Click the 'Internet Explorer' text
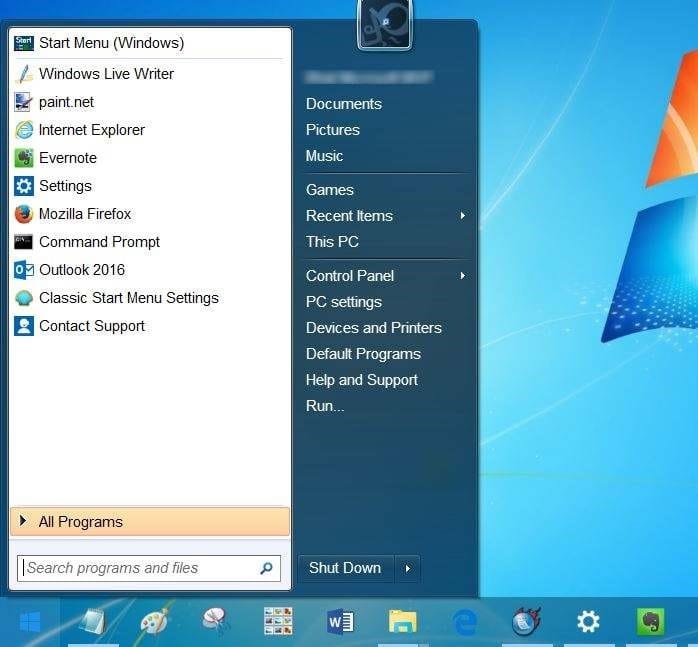Image resolution: width=698 pixels, height=647 pixels. point(92,130)
